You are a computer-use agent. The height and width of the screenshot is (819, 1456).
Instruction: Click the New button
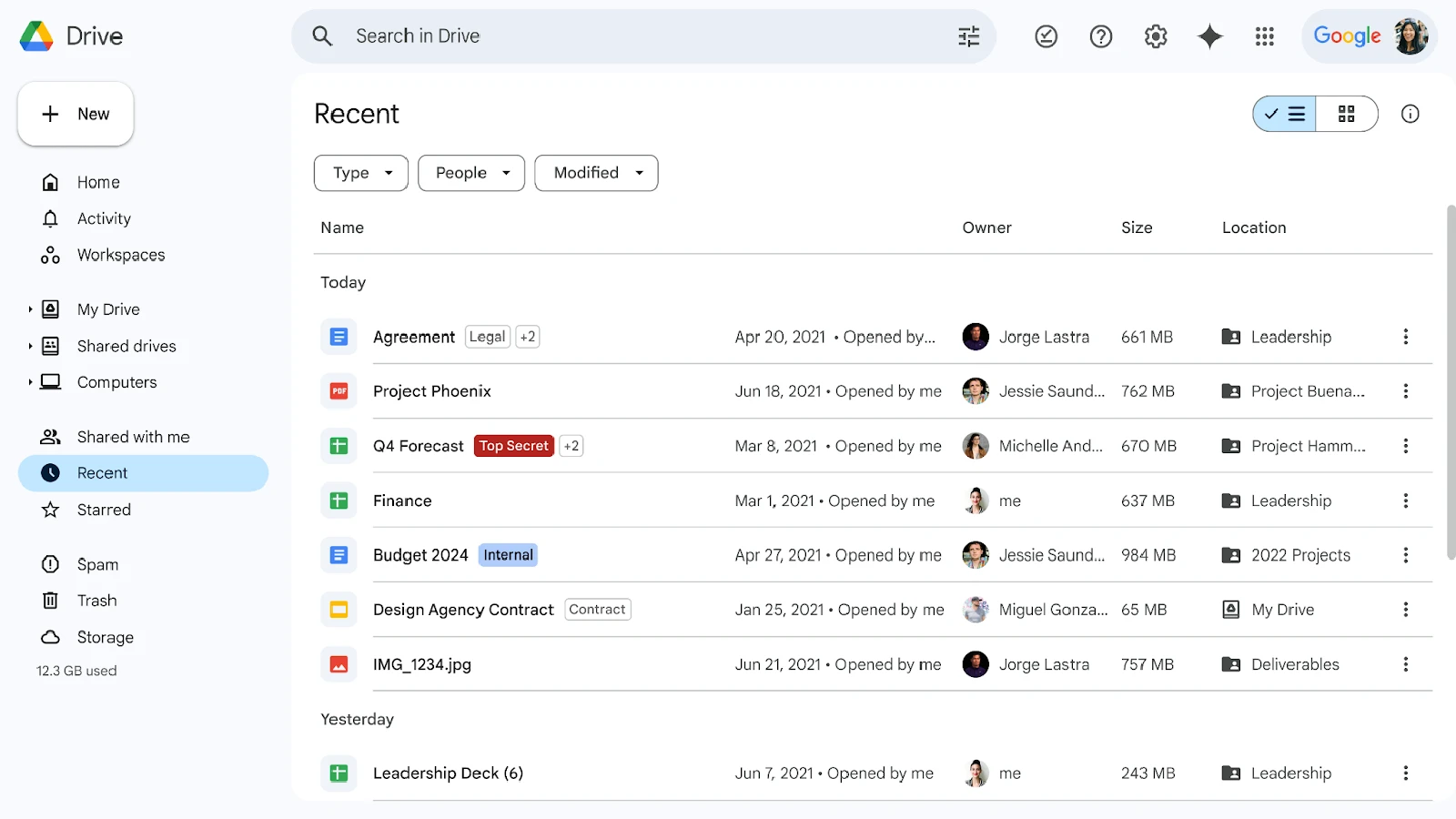(76, 114)
